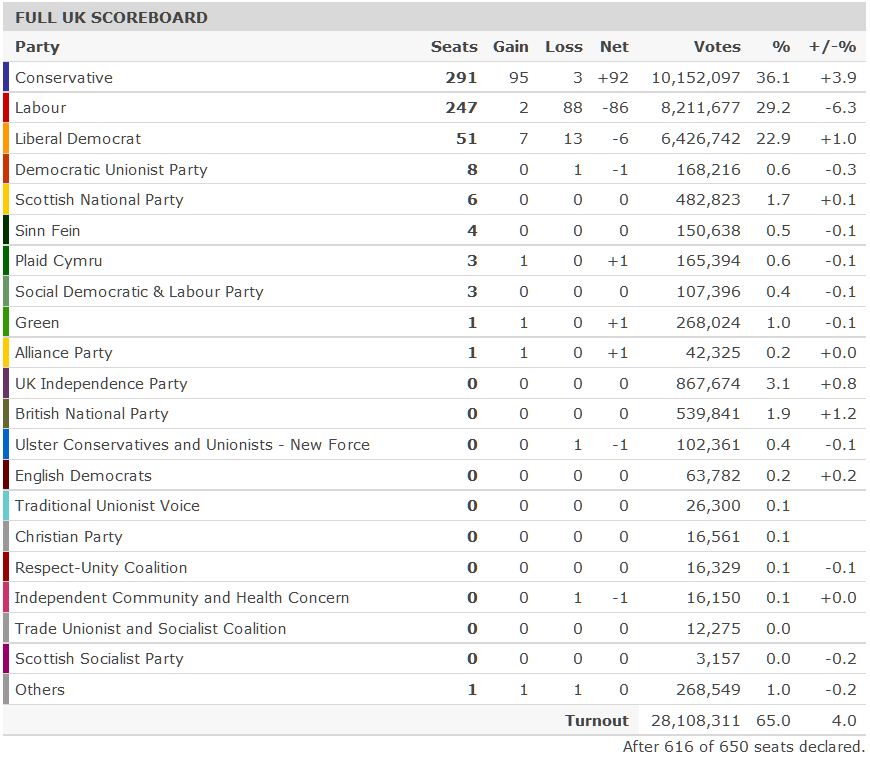Click British National Party votes 539,841
This screenshot has width=870, height=760.
(708, 414)
